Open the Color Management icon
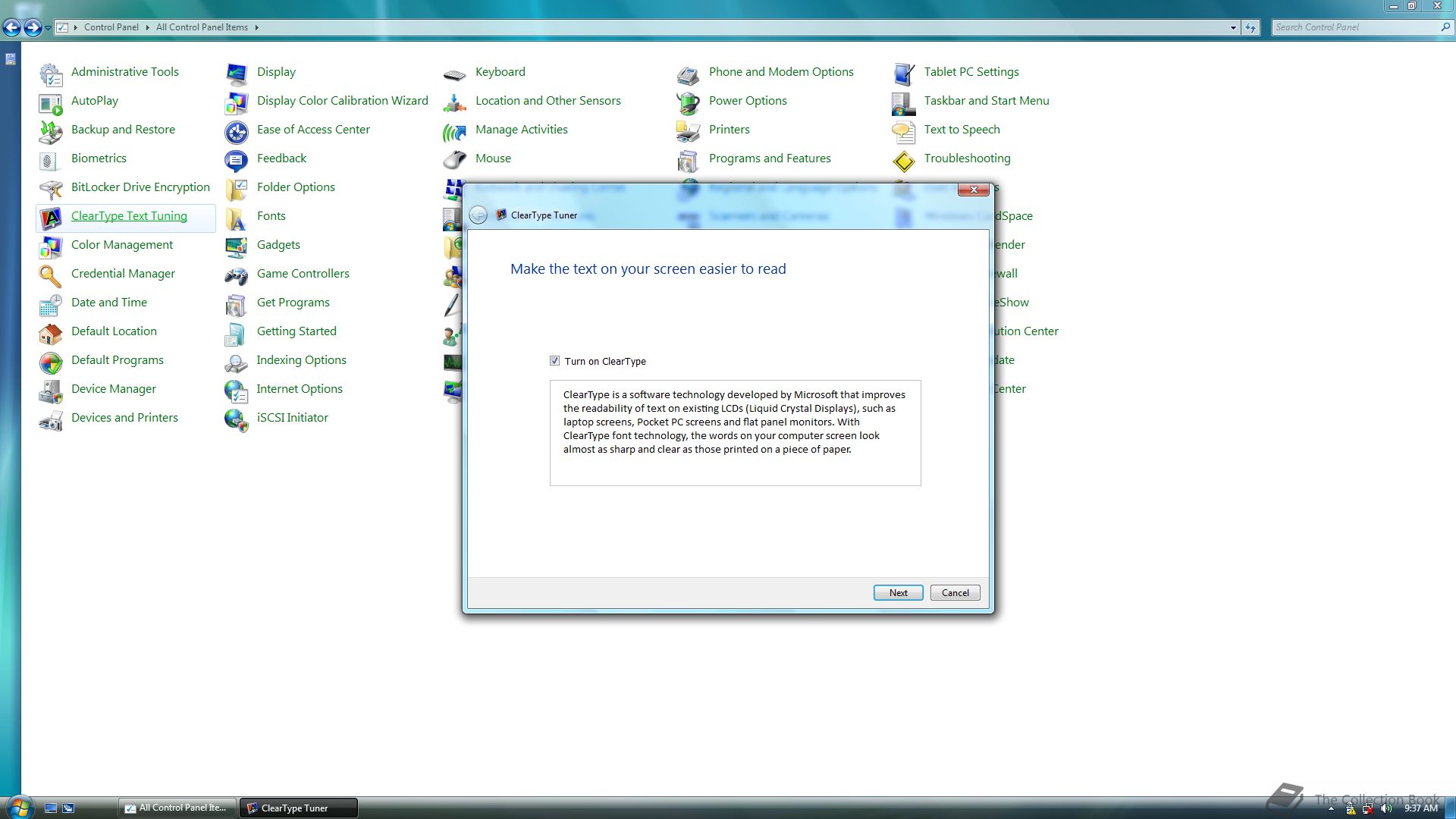 (x=51, y=247)
